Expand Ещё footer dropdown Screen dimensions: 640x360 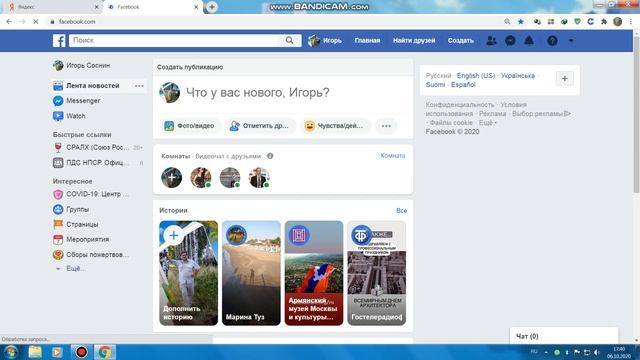point(487,123)
